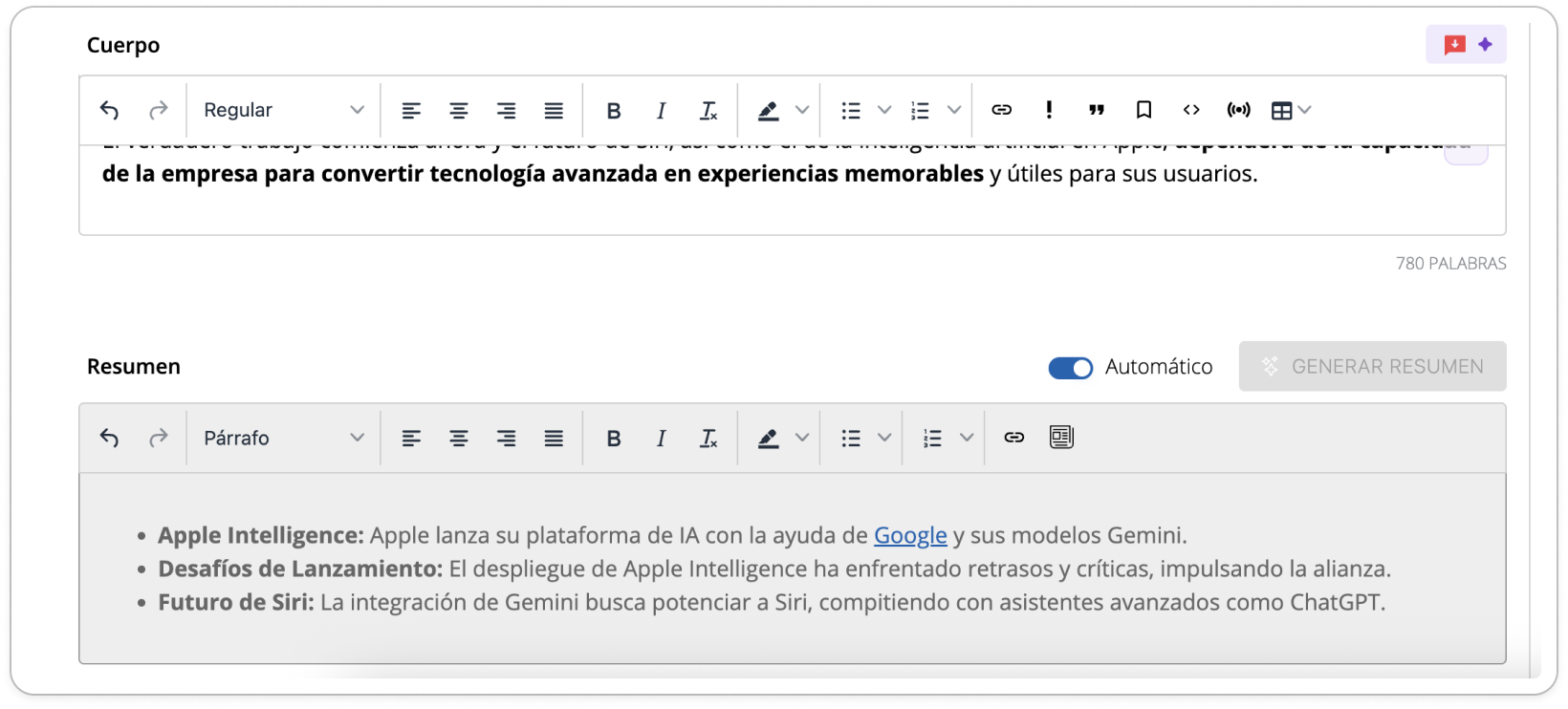This screenshot has width=1568, height=709.
Task: Clear text formatting in the Resumen toolbar
Action: [x=708, y=439]
